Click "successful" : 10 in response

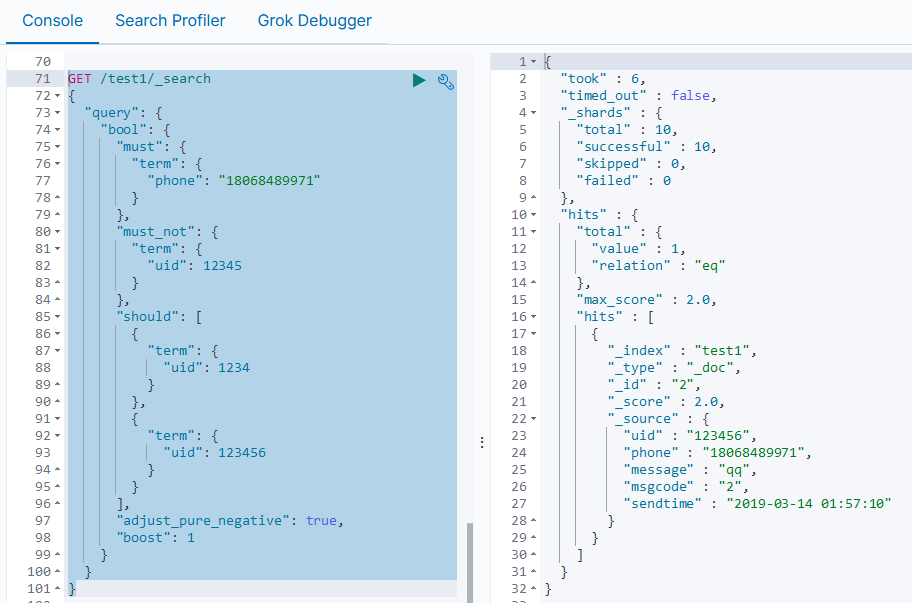[x=646, y=147]
